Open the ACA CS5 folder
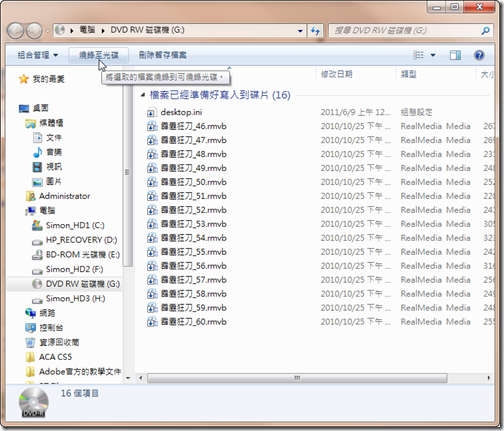The width and height of the screenshot is (504, 431). (x=49, y=357)
